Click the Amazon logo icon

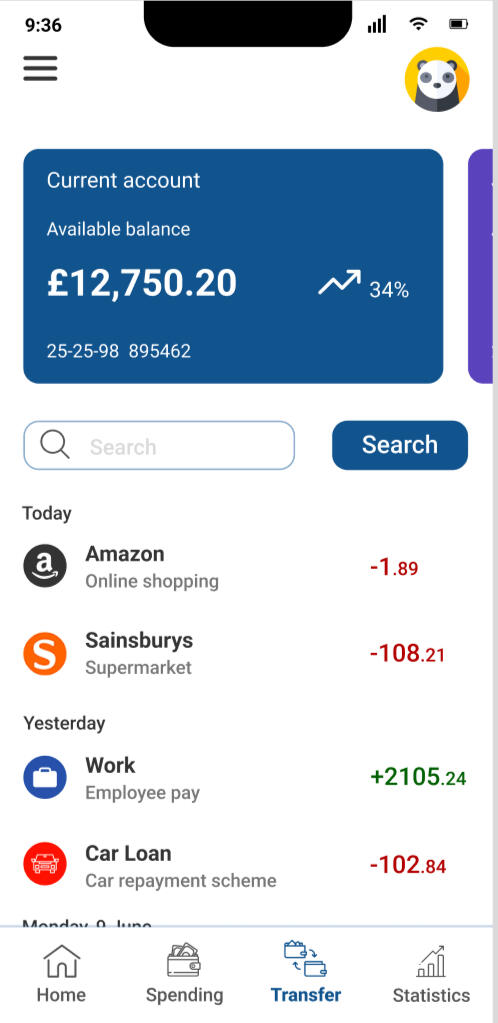pyautogui.click(x=45, y=566)
